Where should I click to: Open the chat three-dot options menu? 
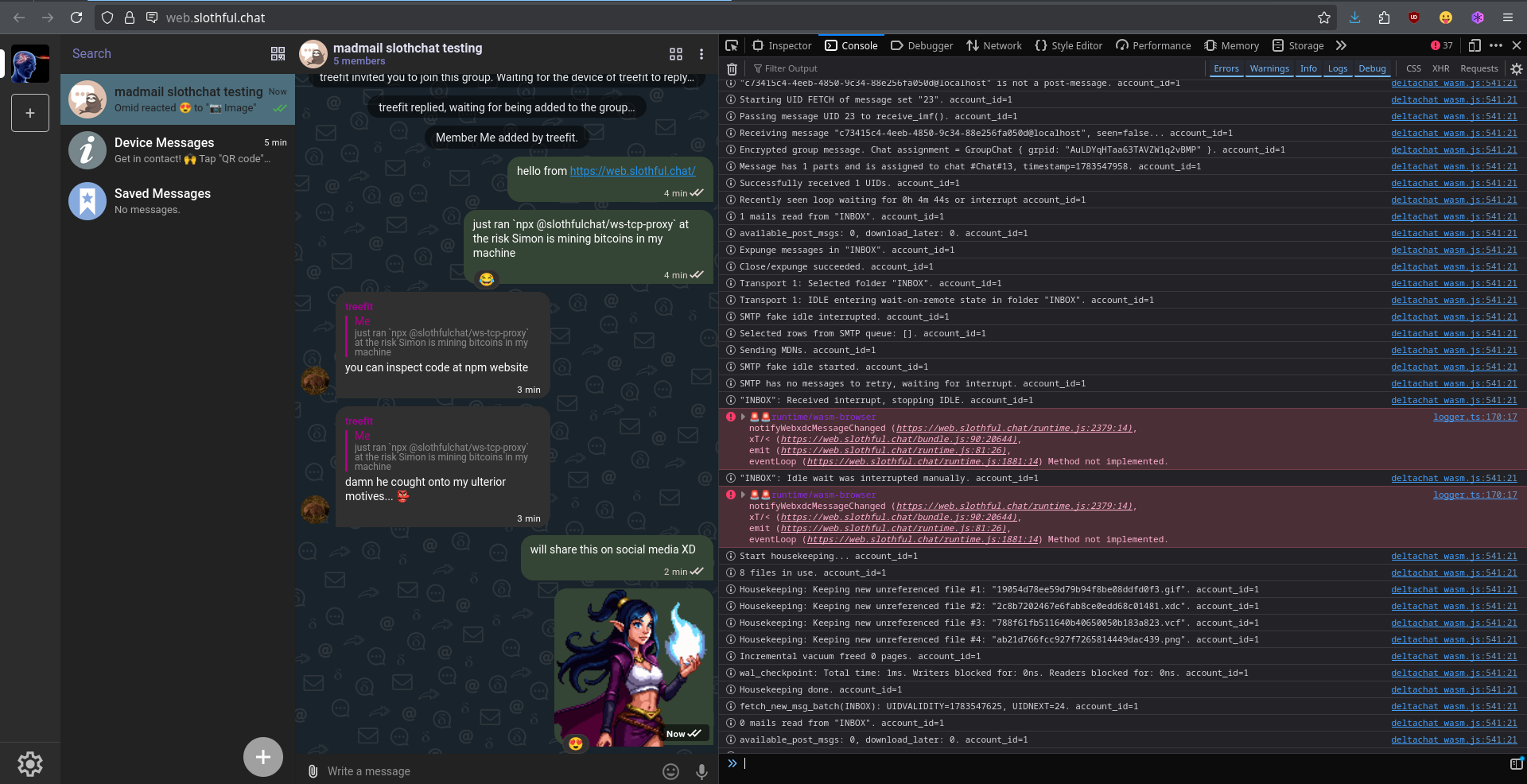point(701,54)
